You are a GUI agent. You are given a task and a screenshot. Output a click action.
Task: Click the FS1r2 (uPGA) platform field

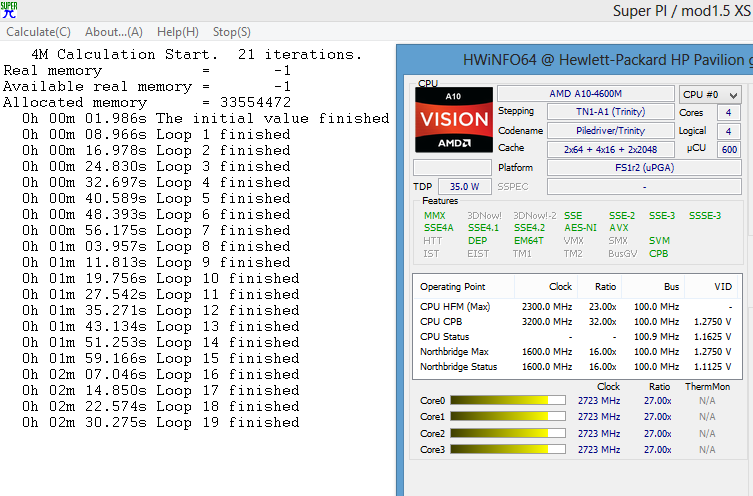644,168
